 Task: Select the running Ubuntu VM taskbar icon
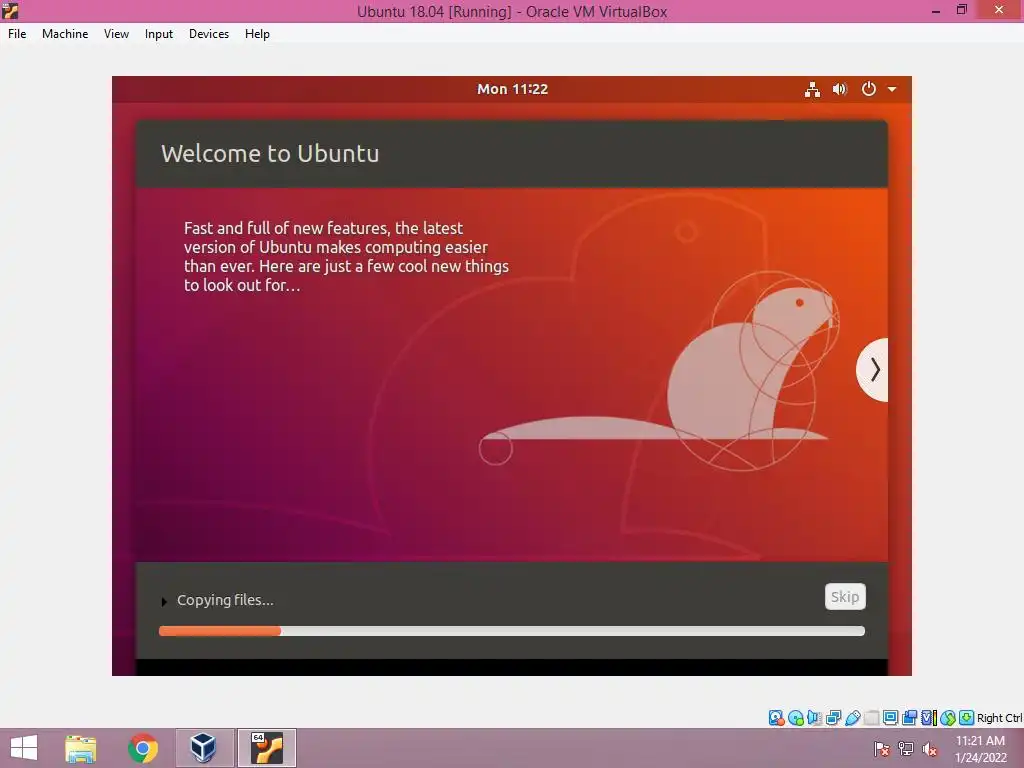(x=266, y=748)
